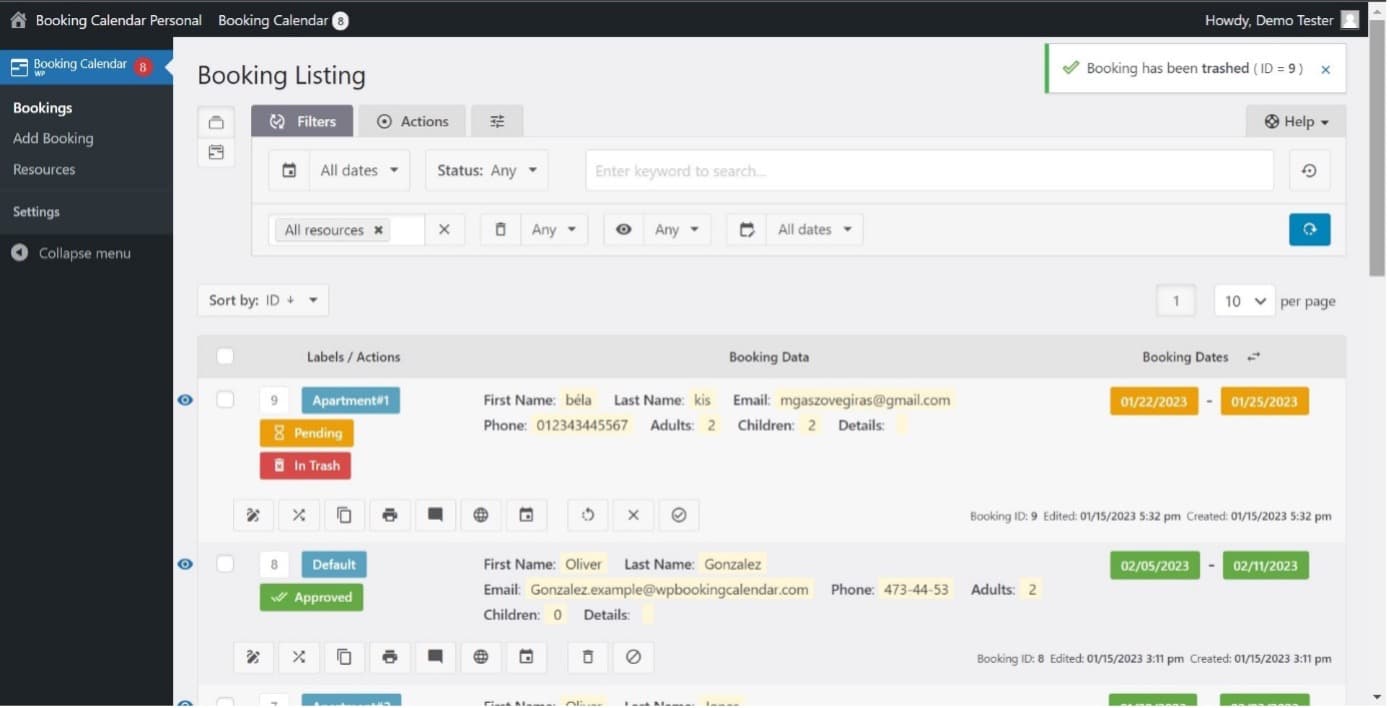The image size is (1390, 708).
Task: Open the Status: Any dropdown
Action: click(487, 171)
